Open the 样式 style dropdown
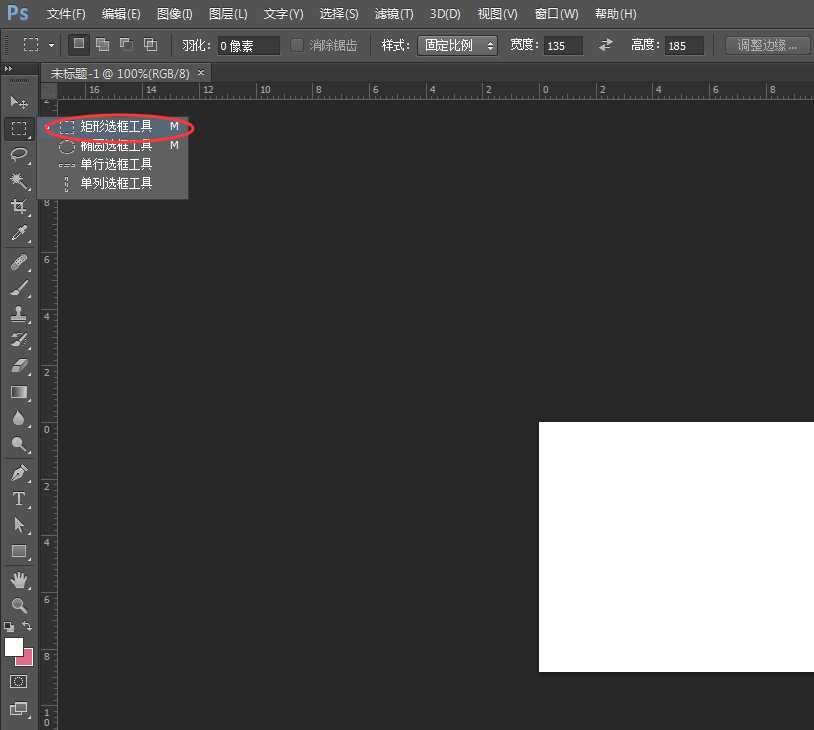Viewport: 814px width, 730px height. [458, 45]
